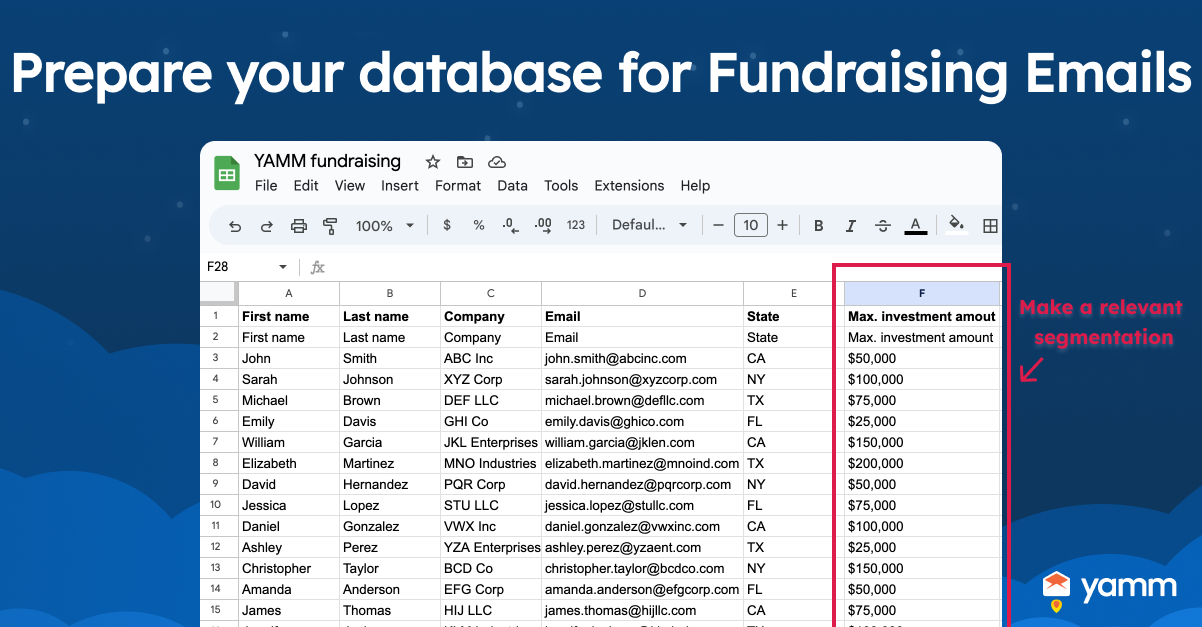1202x627 pixels.
Task: Click the font size 10 field
Action: point(751,226)
